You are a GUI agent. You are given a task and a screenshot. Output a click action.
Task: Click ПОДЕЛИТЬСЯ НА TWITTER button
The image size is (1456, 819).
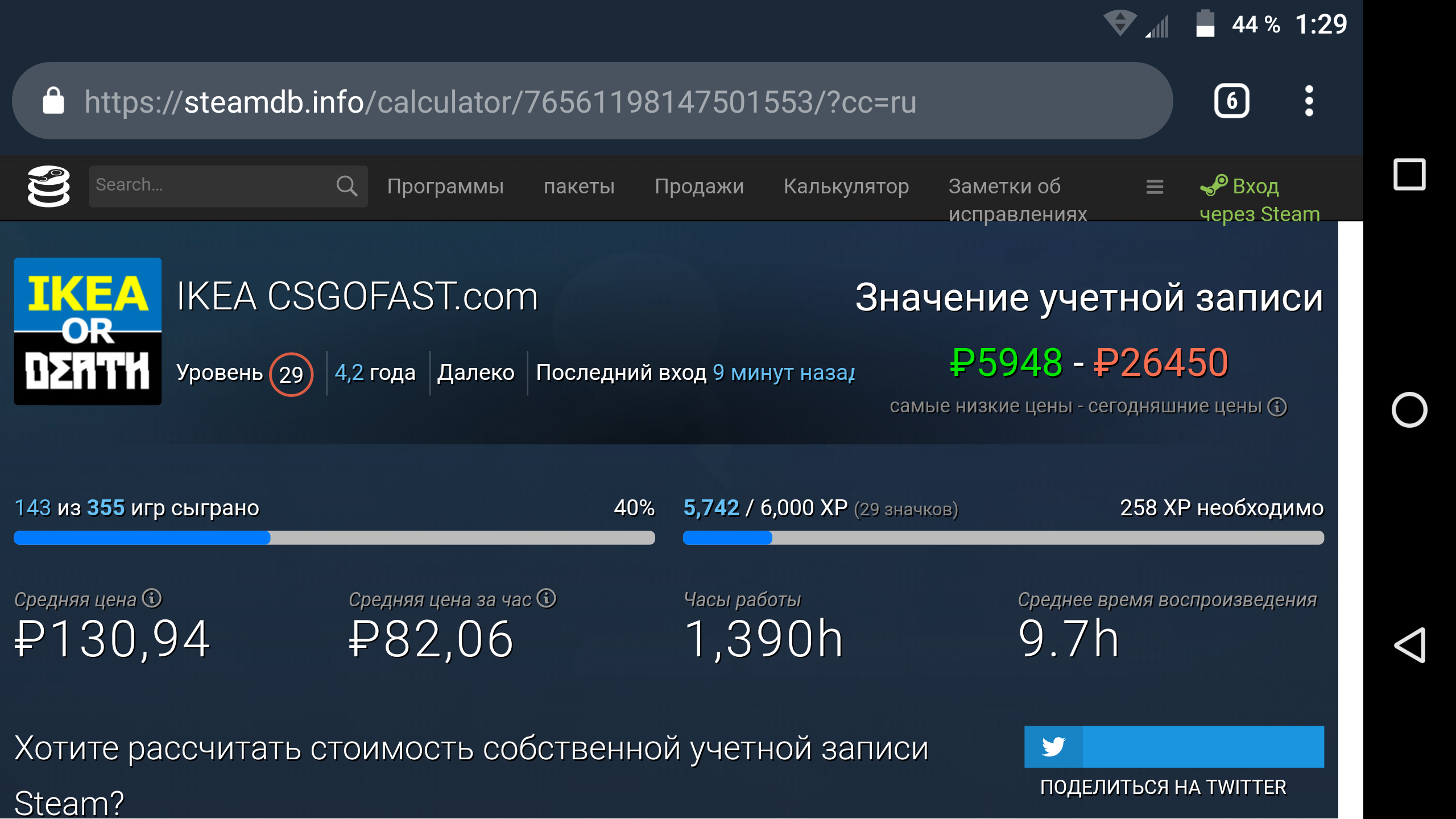click(x=1174, y=762)
